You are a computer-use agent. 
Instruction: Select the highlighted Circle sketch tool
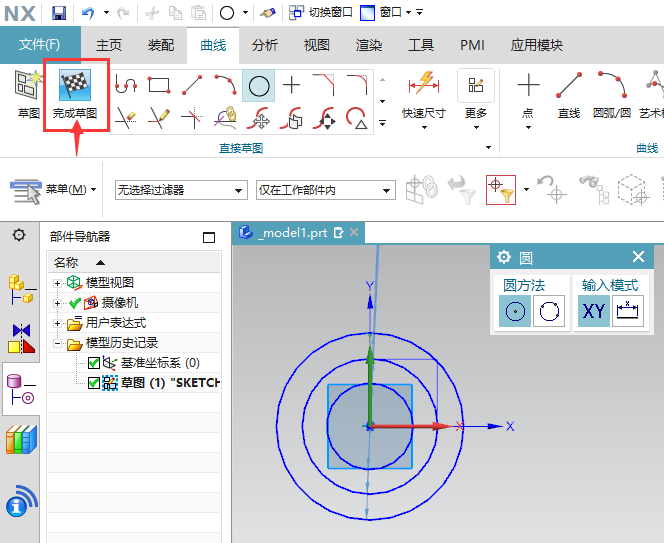click(x=258, y=86)
